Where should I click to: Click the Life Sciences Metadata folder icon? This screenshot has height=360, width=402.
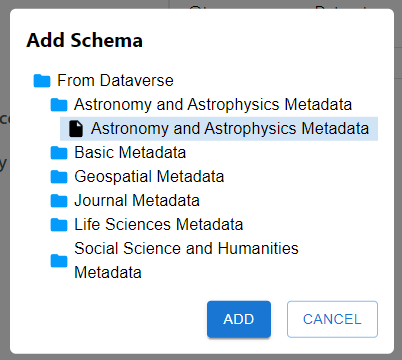[x=59, y=225]
